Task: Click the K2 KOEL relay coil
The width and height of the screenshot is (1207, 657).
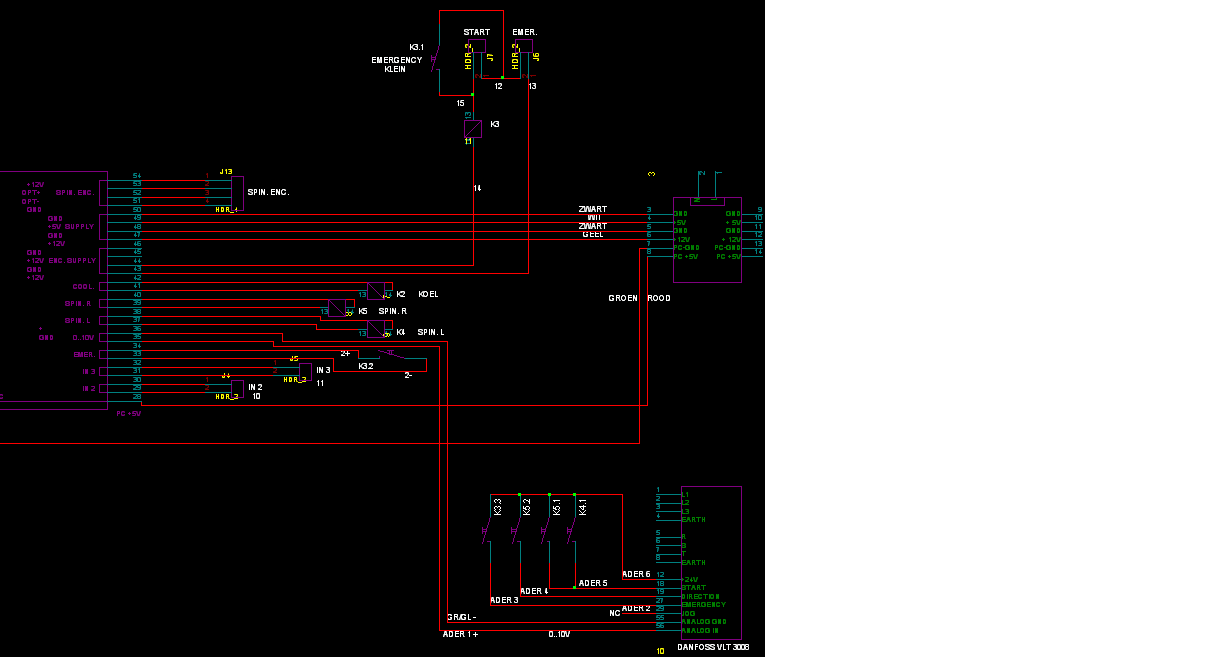Action: click(378, 291)
